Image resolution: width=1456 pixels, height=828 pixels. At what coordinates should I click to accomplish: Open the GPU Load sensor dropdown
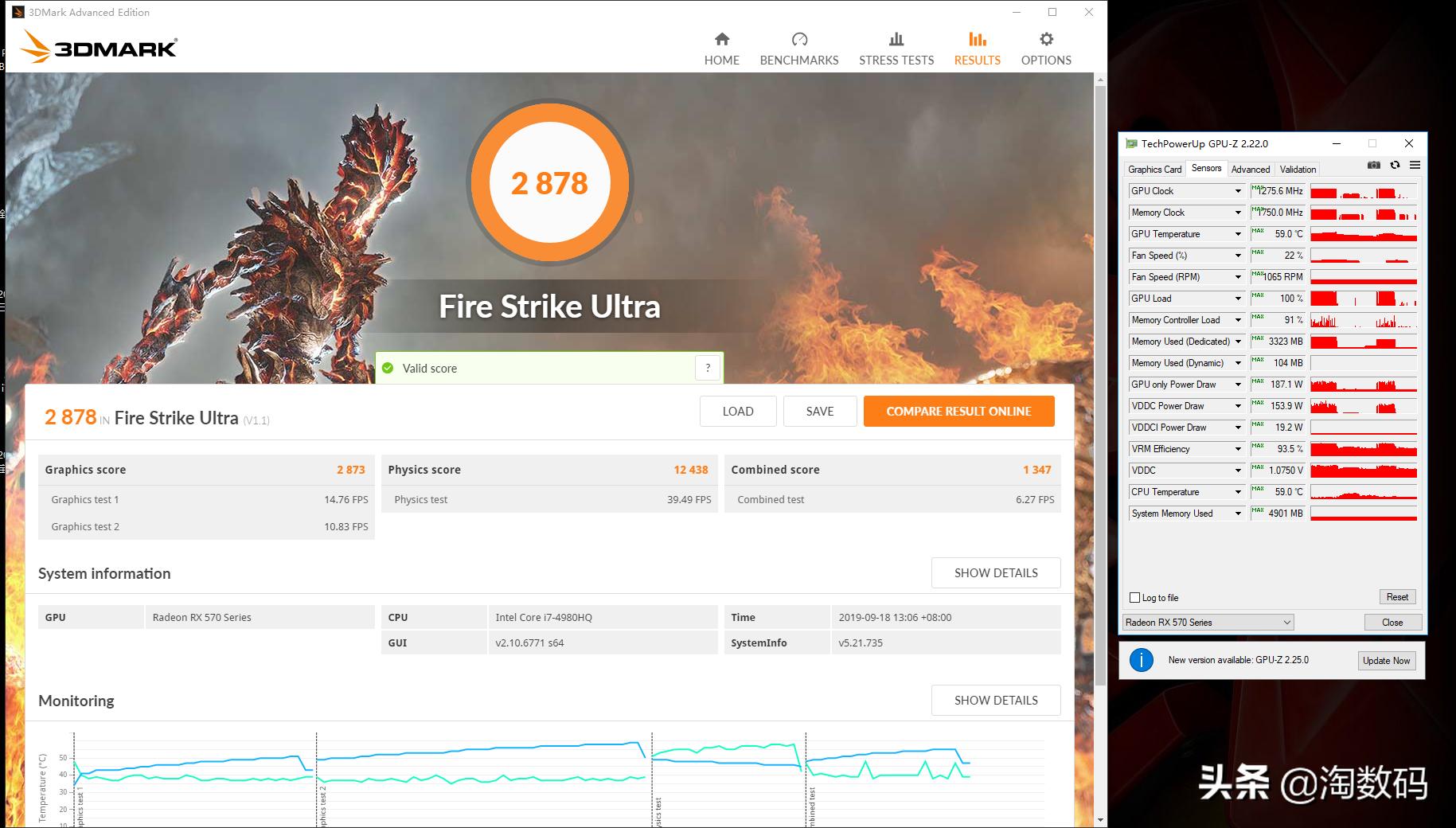(x=1238, y=299)
